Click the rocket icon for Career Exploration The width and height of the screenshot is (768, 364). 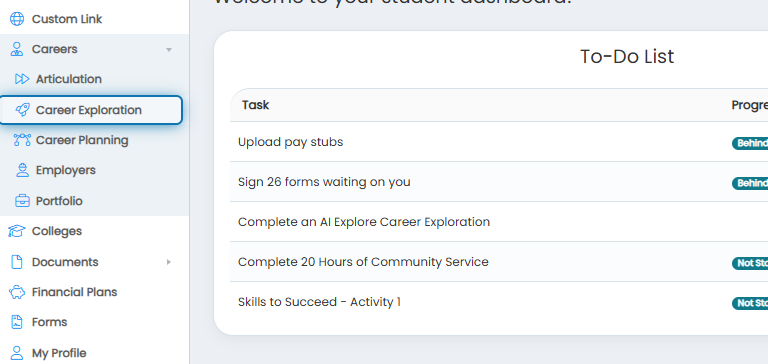click(22, 110)
